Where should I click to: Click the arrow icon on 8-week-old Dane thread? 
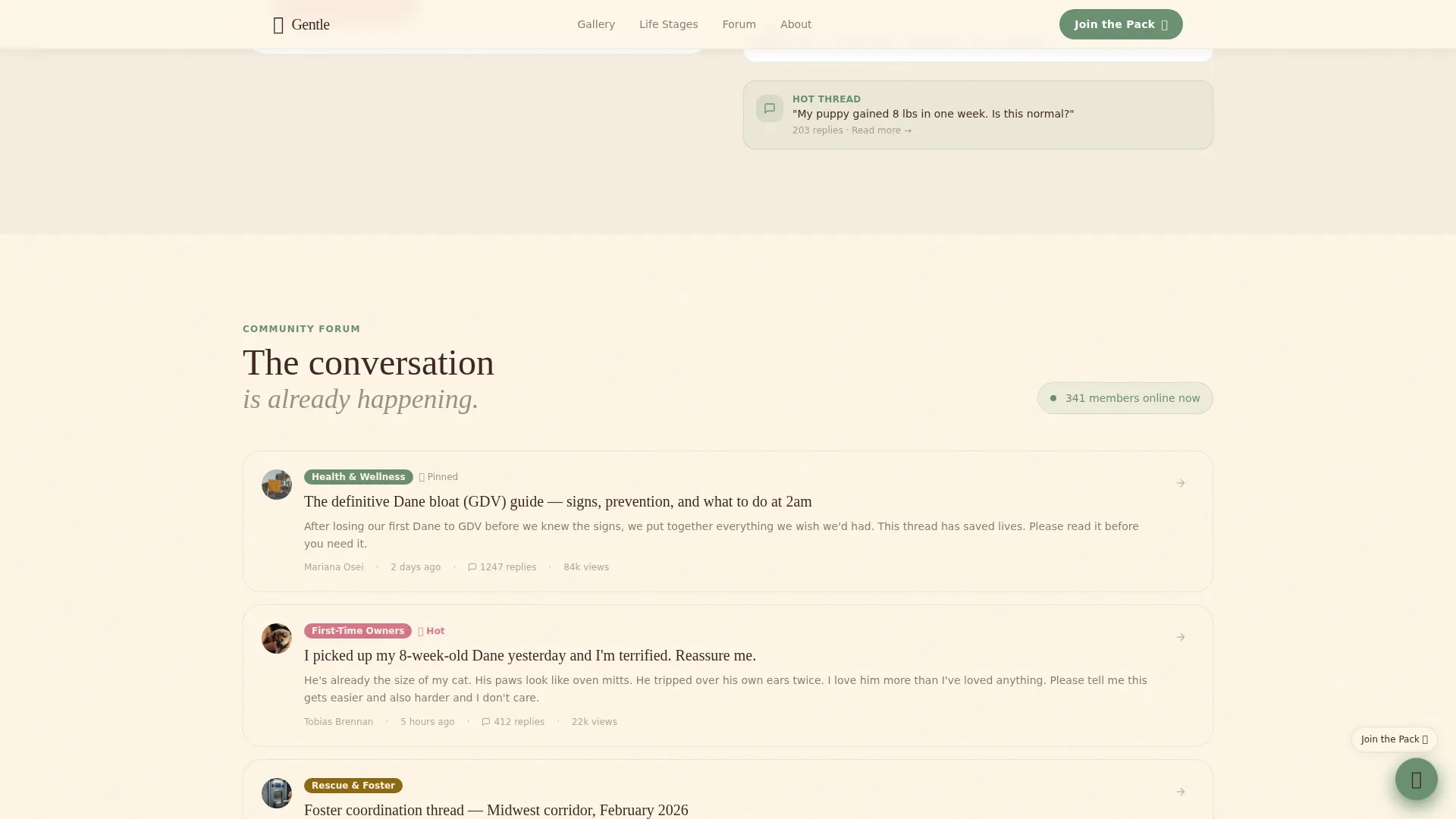[1180, 637]
